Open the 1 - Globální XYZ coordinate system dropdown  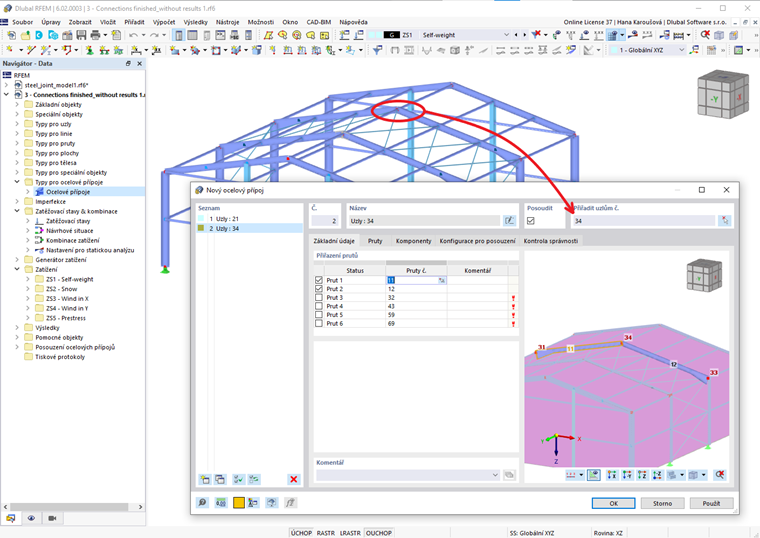click(x=681, y=50)
